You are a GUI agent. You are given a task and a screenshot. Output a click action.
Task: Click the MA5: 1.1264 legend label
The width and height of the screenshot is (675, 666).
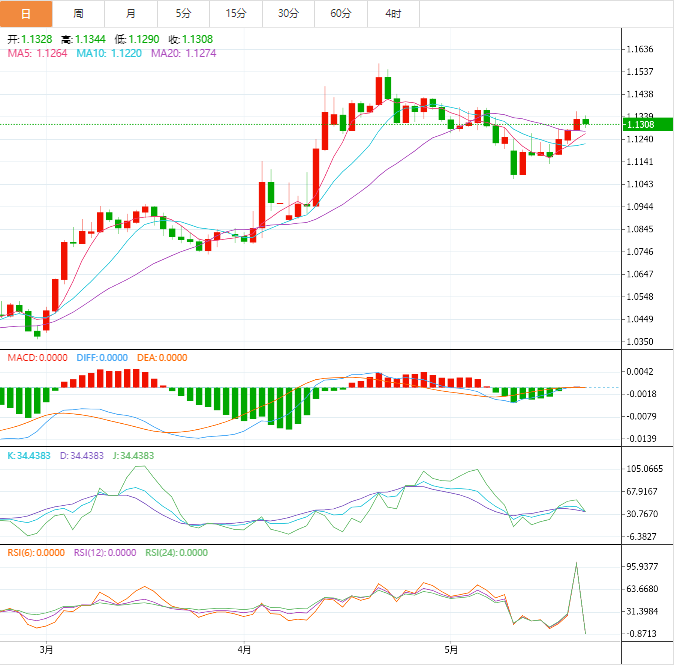pos(37,53)
